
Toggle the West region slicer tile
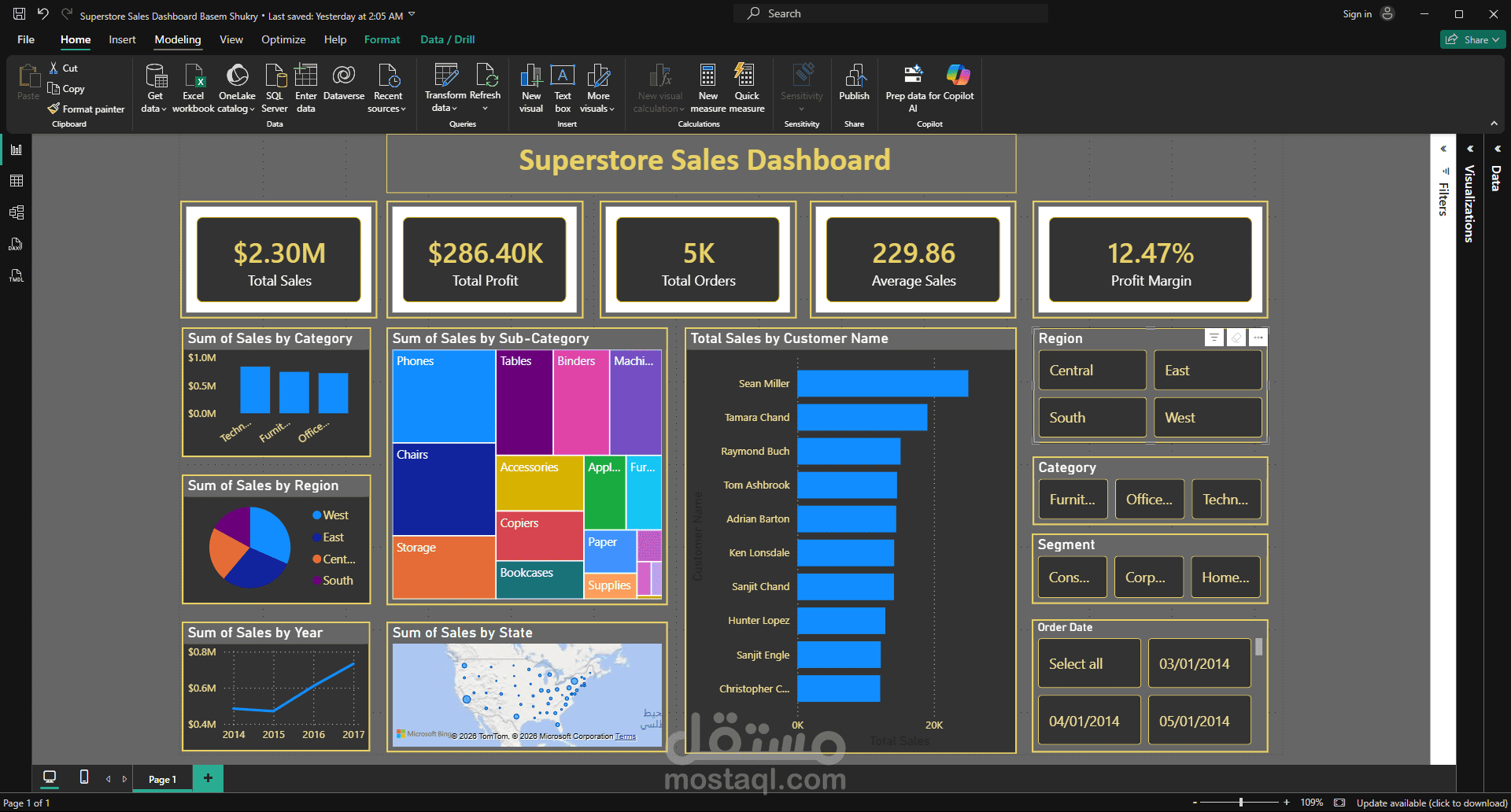(1208, 418)
